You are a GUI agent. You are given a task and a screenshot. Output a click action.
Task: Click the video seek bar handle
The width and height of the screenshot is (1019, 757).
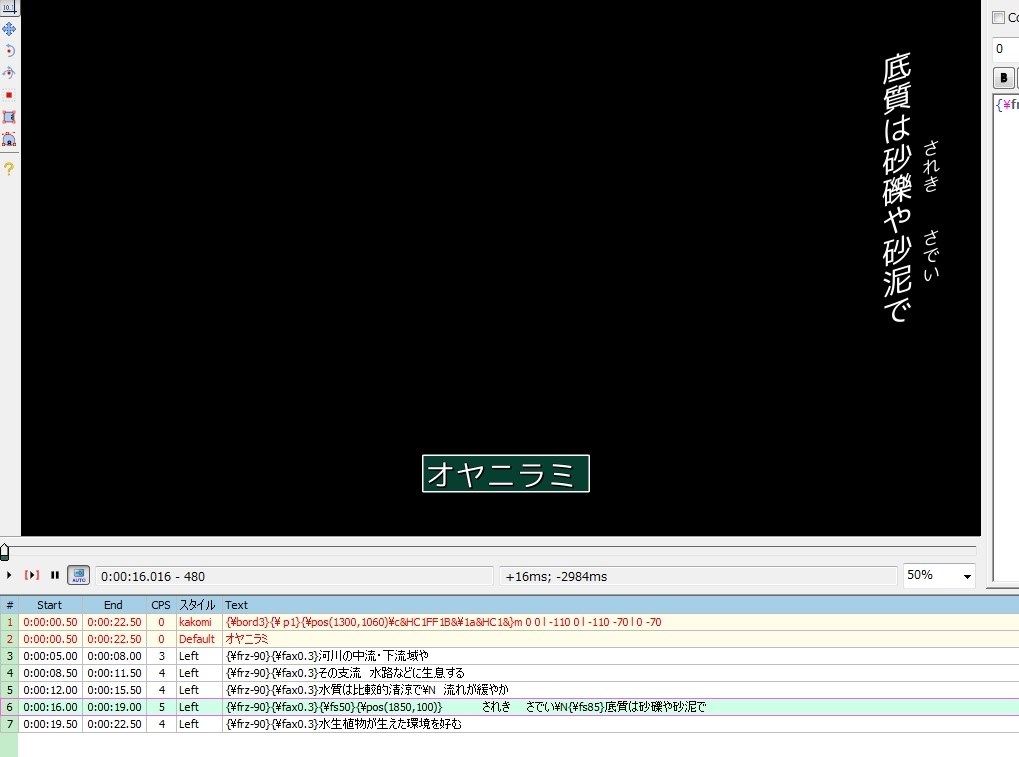5,552
